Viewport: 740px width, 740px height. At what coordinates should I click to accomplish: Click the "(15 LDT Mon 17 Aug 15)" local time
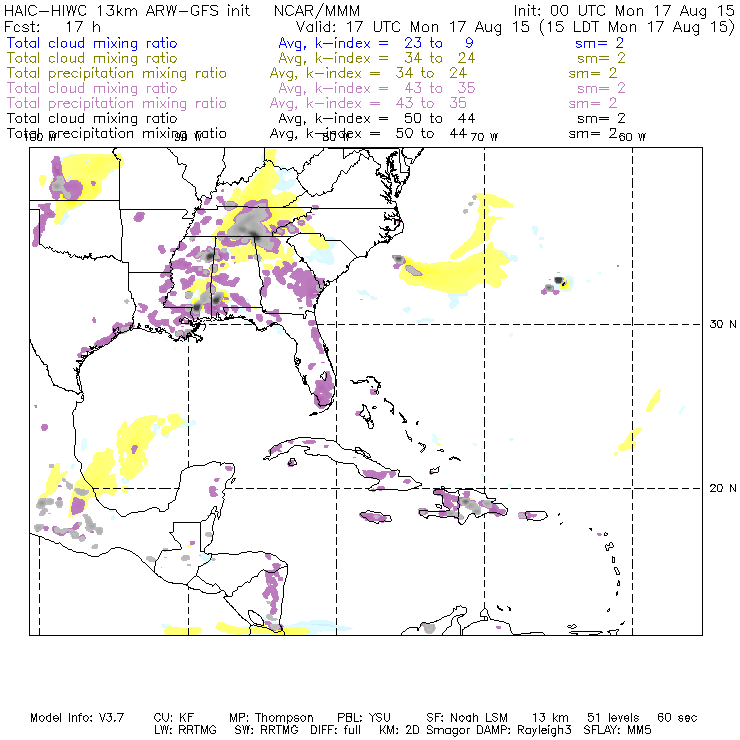pos(637,27)
